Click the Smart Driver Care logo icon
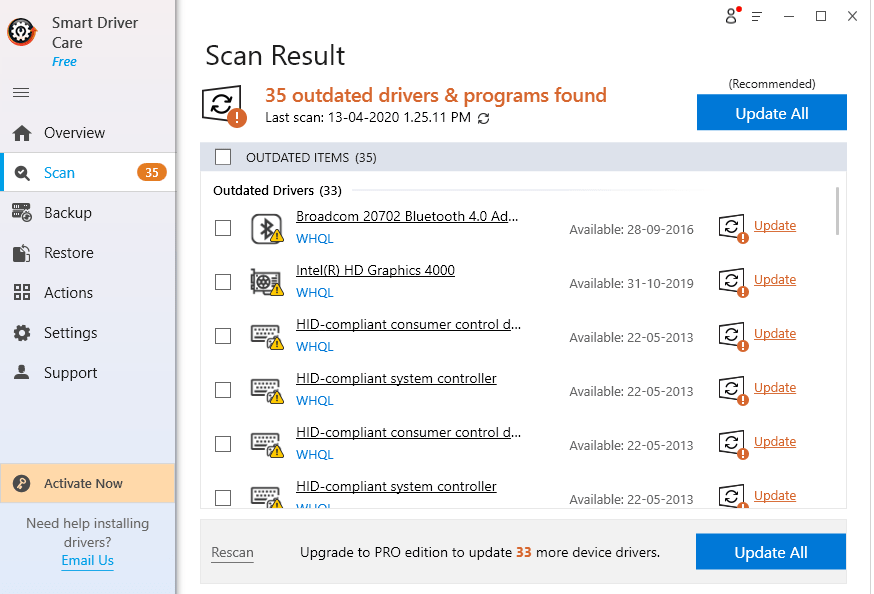The image size is (874, 594). [22, 32]
